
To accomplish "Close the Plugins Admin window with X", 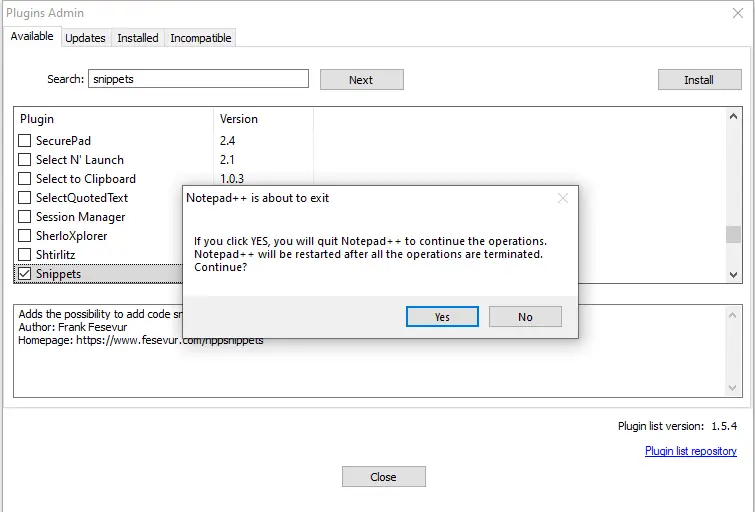I will coord(738,13).
